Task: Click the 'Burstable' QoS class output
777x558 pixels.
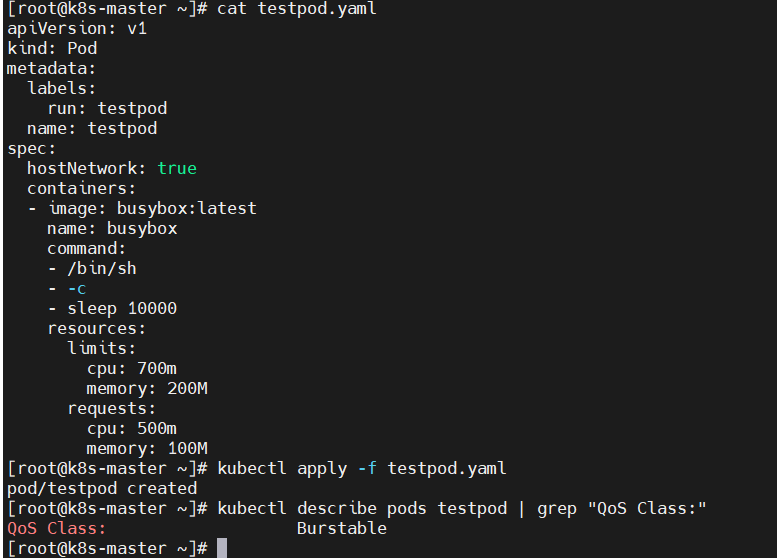Action: (x=341, y=528)
